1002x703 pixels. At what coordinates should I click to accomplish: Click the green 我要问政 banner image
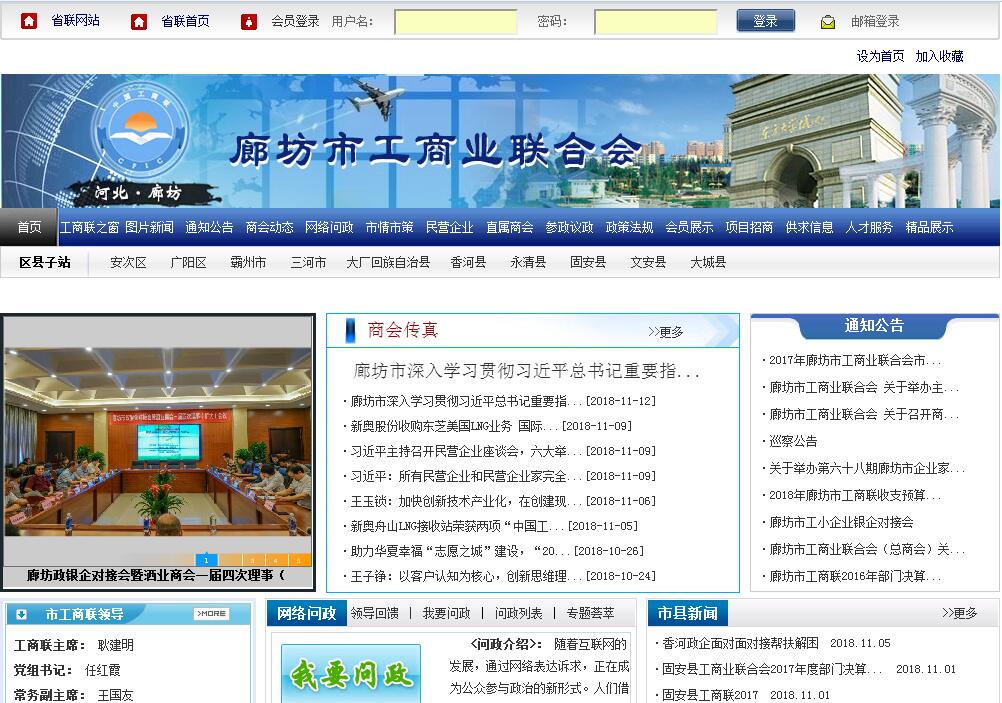pyautogui.click(x=350, y=674)
